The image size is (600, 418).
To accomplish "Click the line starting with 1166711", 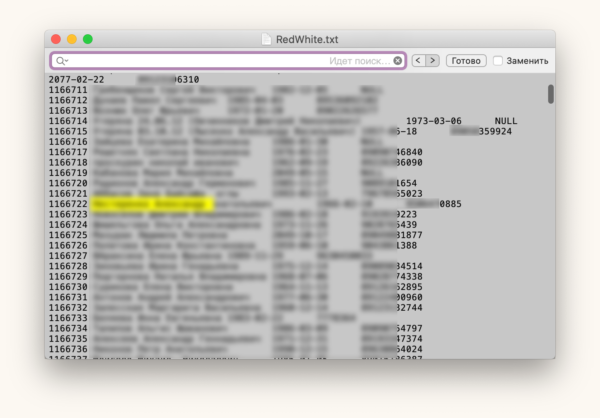I will [x=68, y=89].
